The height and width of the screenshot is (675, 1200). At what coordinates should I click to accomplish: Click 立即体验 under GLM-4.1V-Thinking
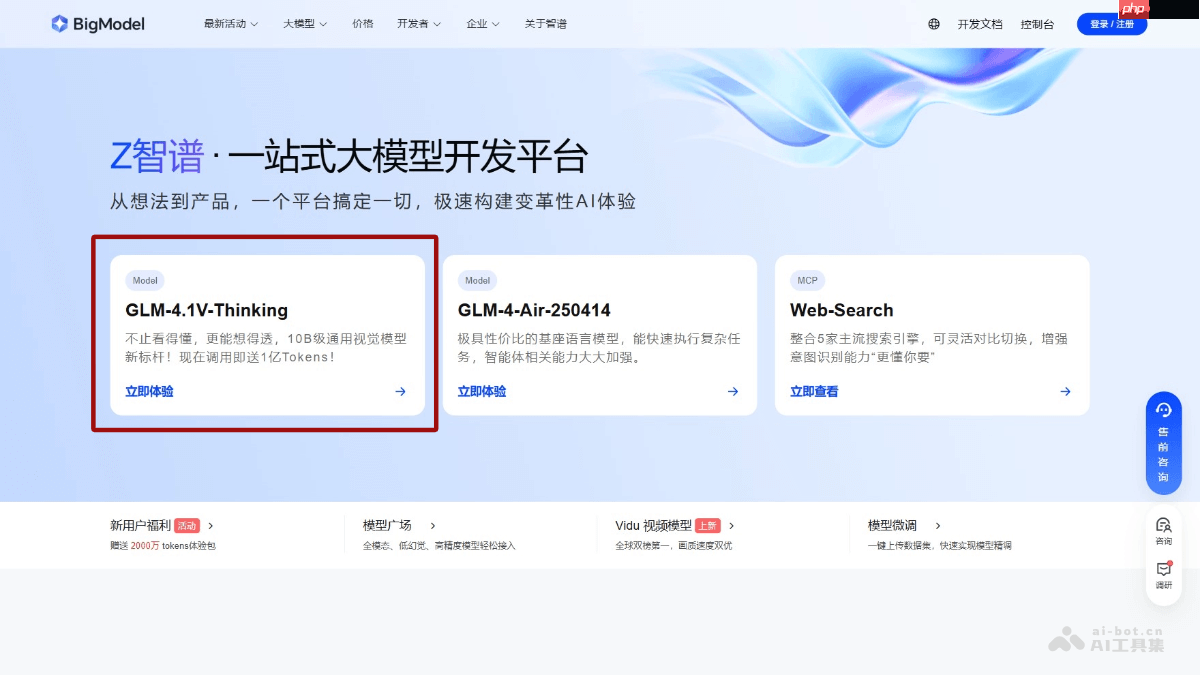click(x=149, y=392)
